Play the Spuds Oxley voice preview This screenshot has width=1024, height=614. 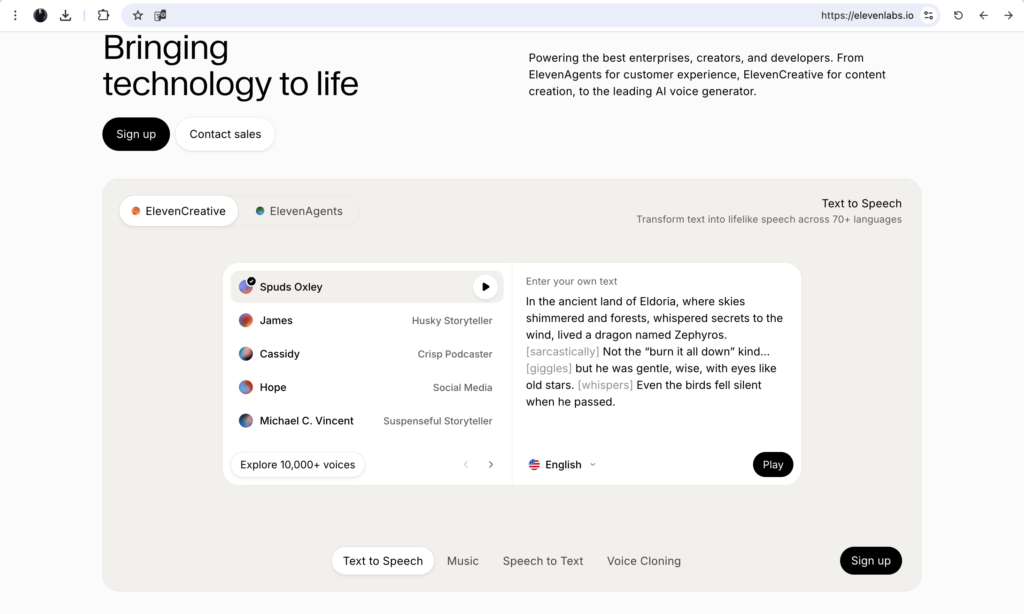485,287
